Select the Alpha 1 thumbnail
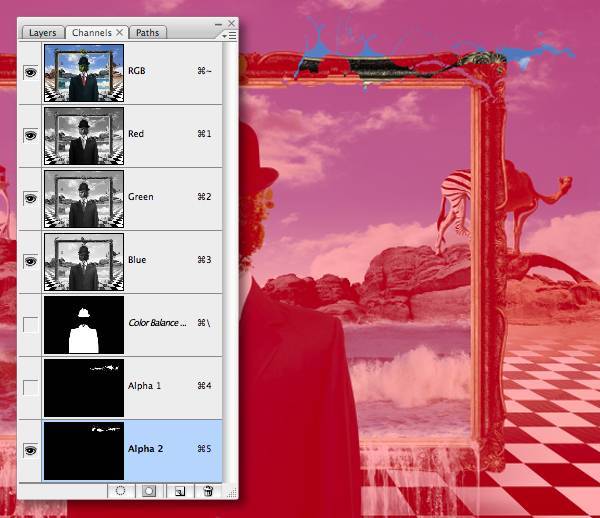 [x=84, y=388]
